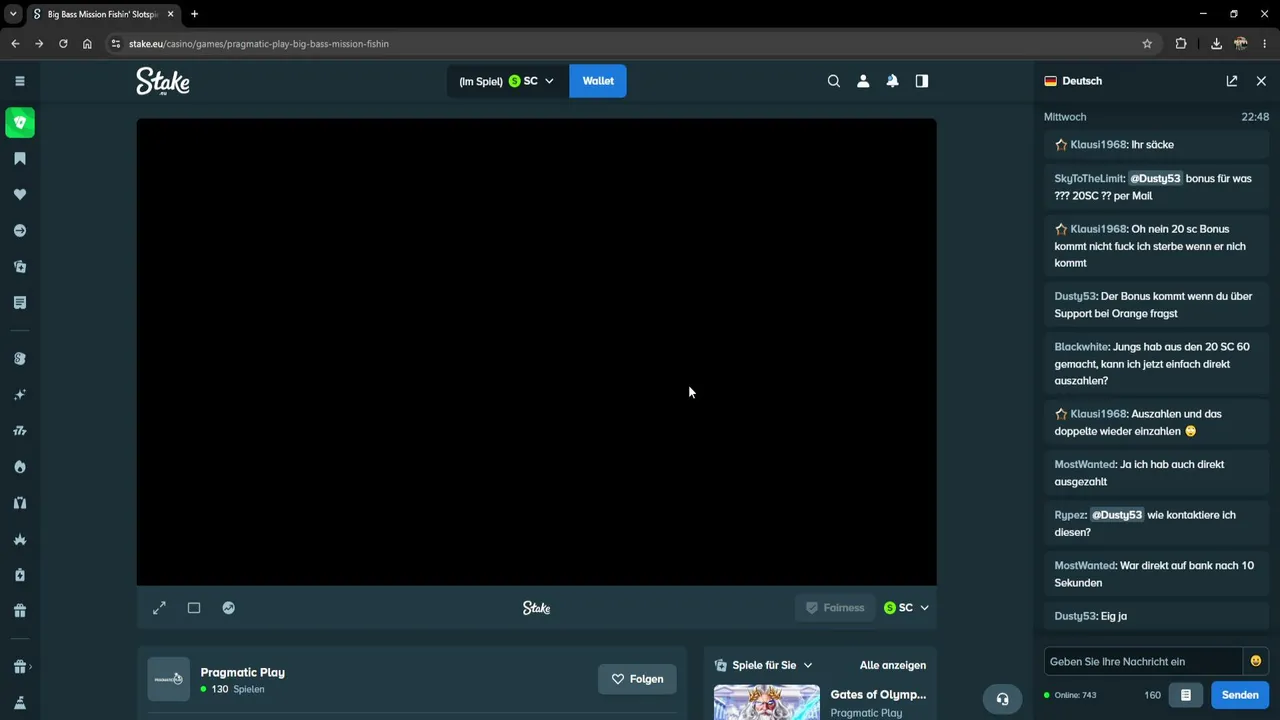Click username SkyToTheLimit in chat
Screen dimensions: 1280x720
tap(1090, 179)
